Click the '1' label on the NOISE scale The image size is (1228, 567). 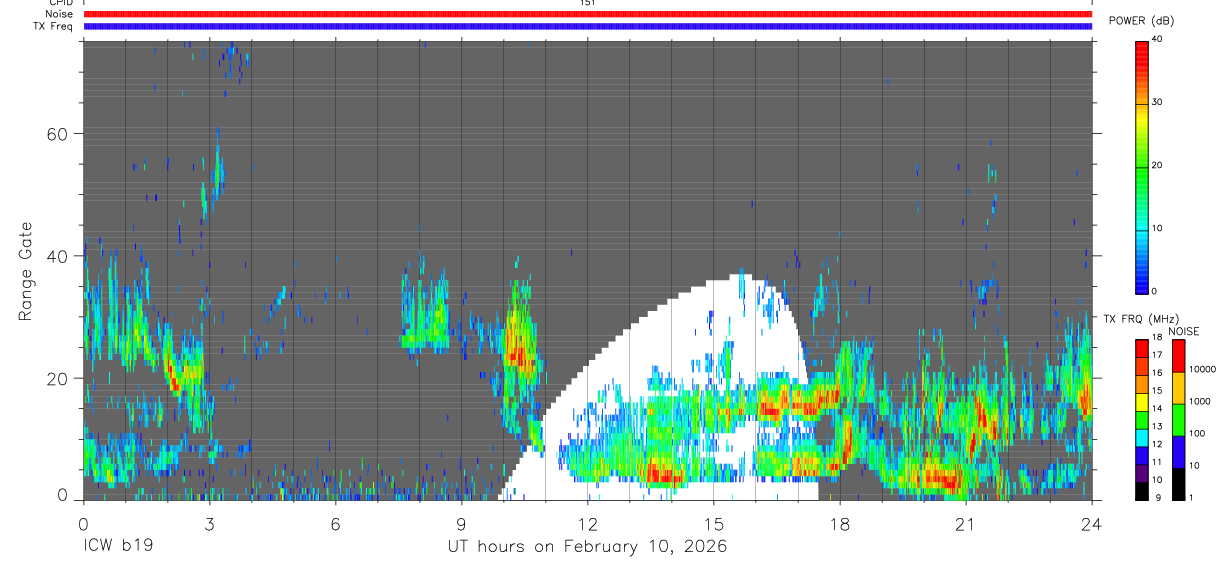[1192, 498]
